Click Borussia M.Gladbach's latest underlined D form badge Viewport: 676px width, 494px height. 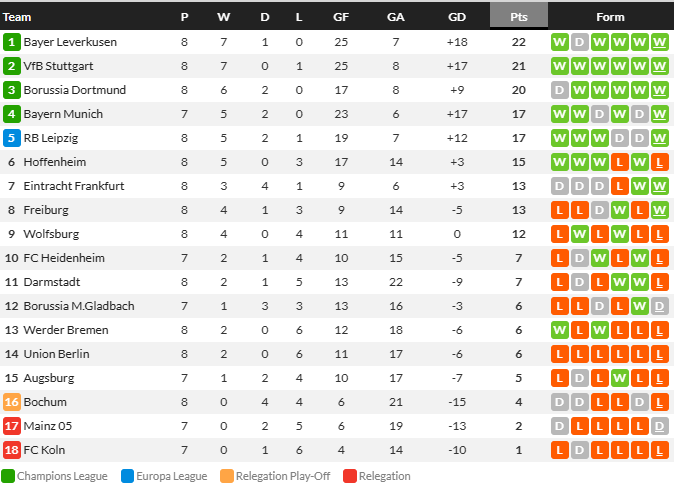[x=660, y=306]
